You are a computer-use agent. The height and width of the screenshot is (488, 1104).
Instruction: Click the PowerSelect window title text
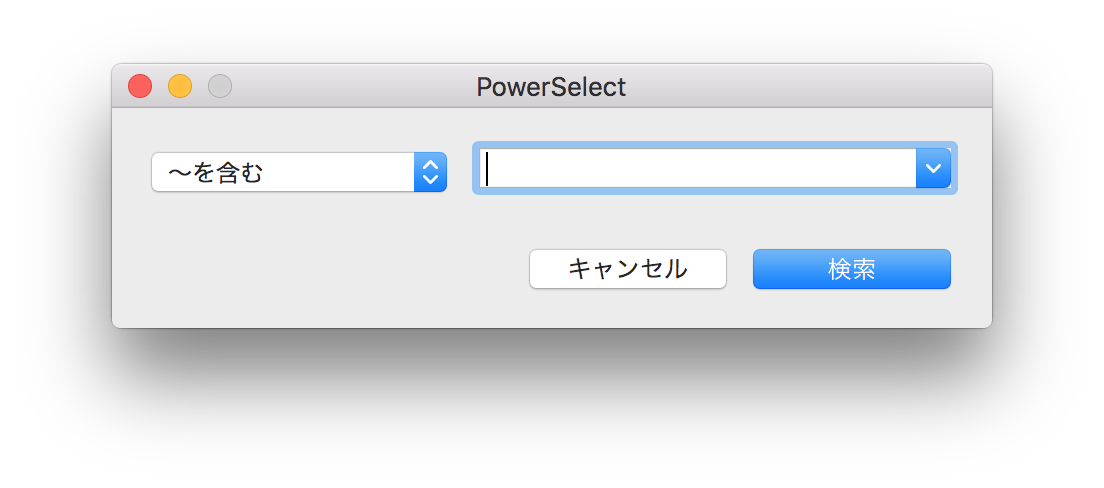click(551, 87)
